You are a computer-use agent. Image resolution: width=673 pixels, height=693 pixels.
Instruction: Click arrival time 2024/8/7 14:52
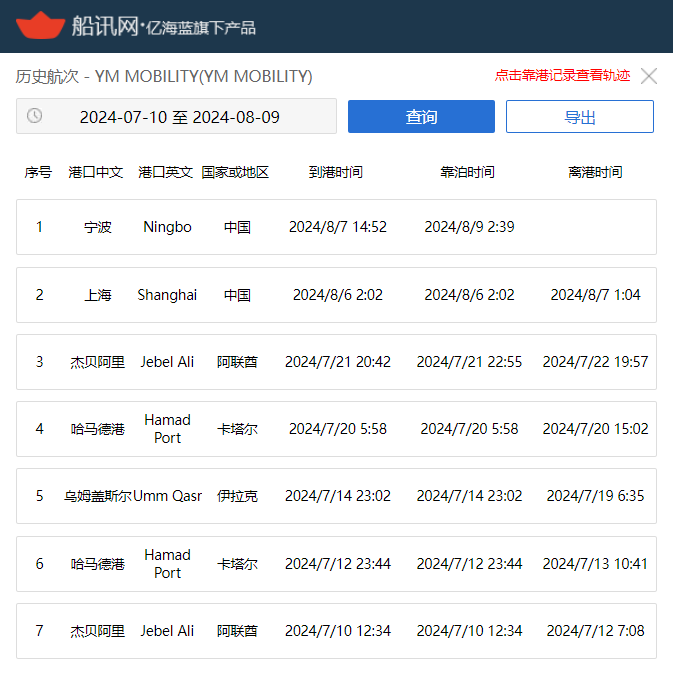click(x=338, y=227)
